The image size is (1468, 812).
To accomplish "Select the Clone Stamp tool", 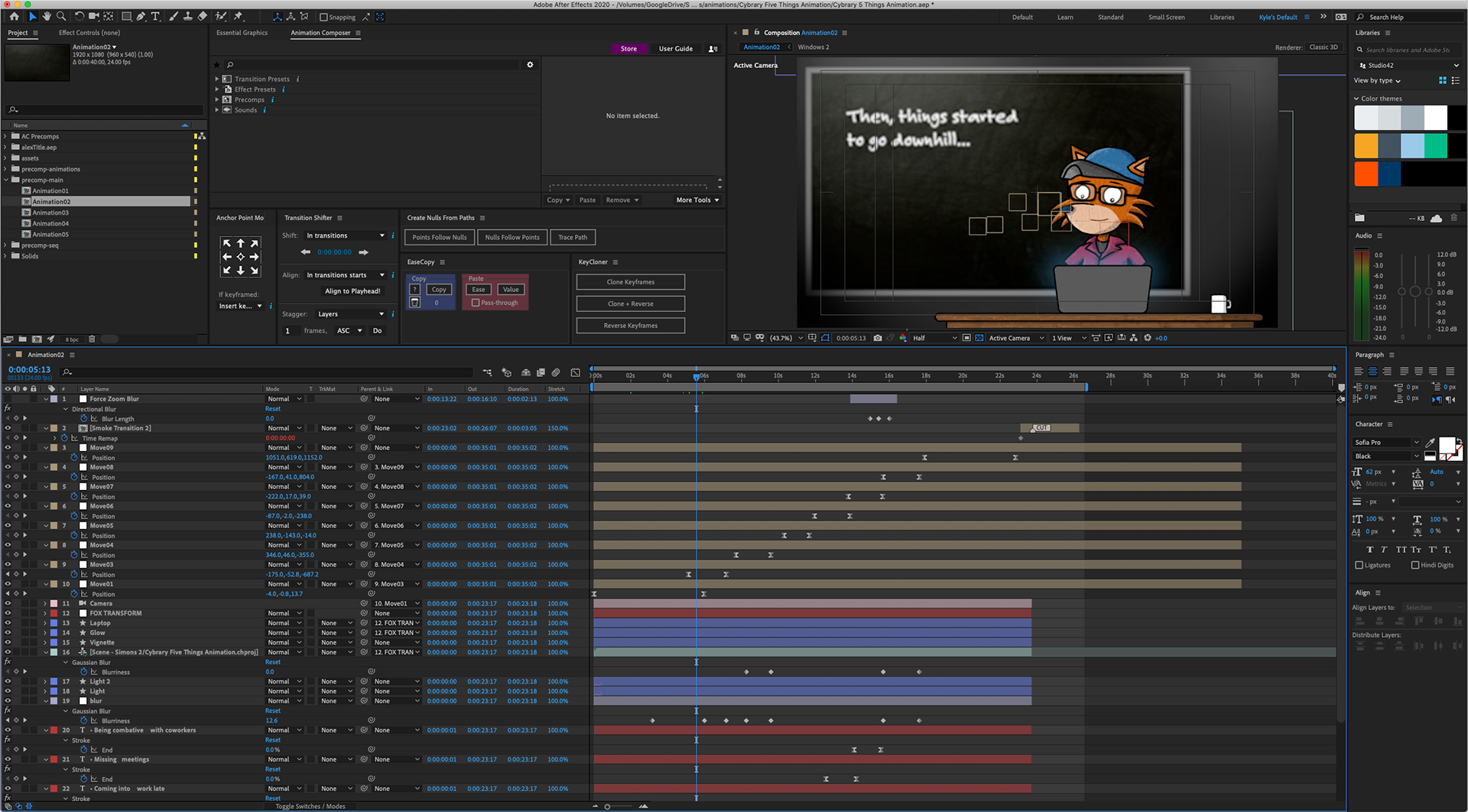I will click(x=187, y=16).
